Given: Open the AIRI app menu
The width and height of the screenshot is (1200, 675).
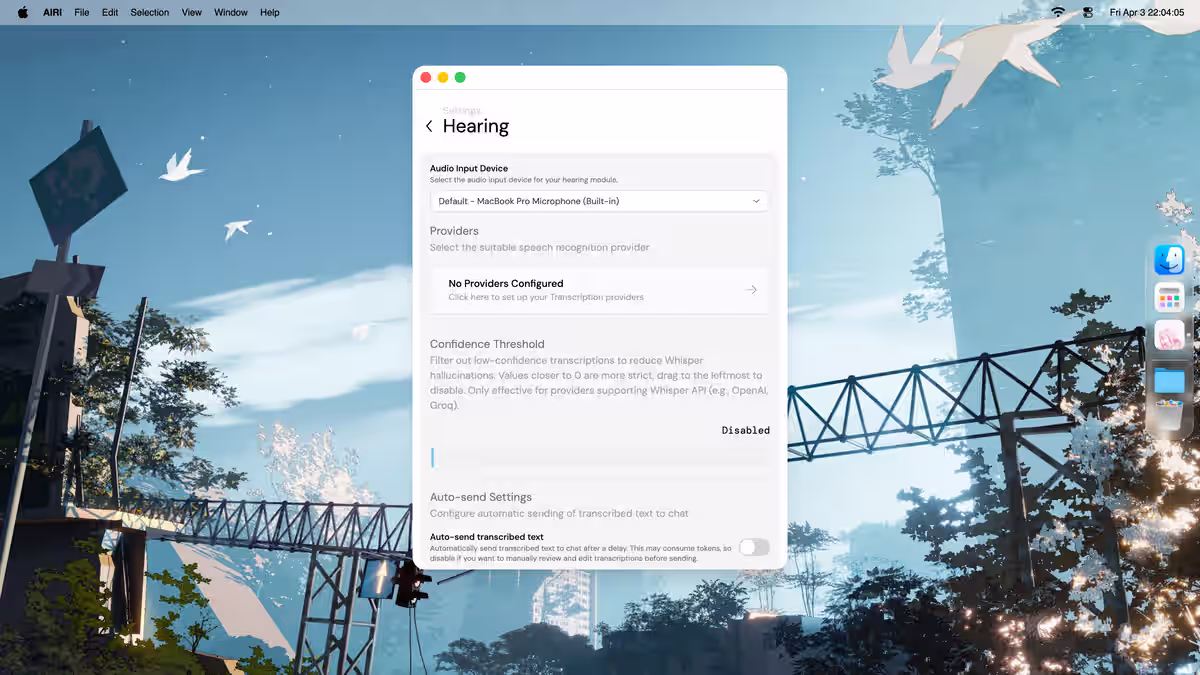Looking at the screenshot, I should [x=52, y=12].
